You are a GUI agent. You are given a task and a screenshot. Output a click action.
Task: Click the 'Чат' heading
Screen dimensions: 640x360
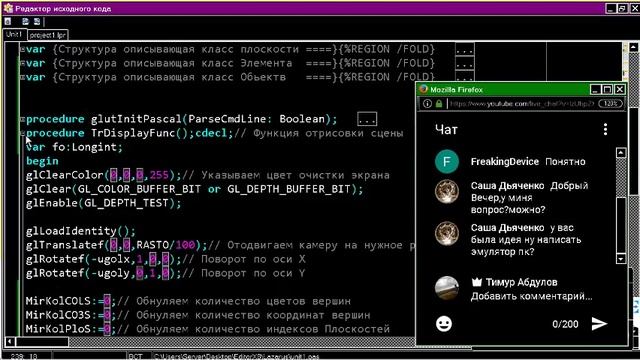pos(446,130)
